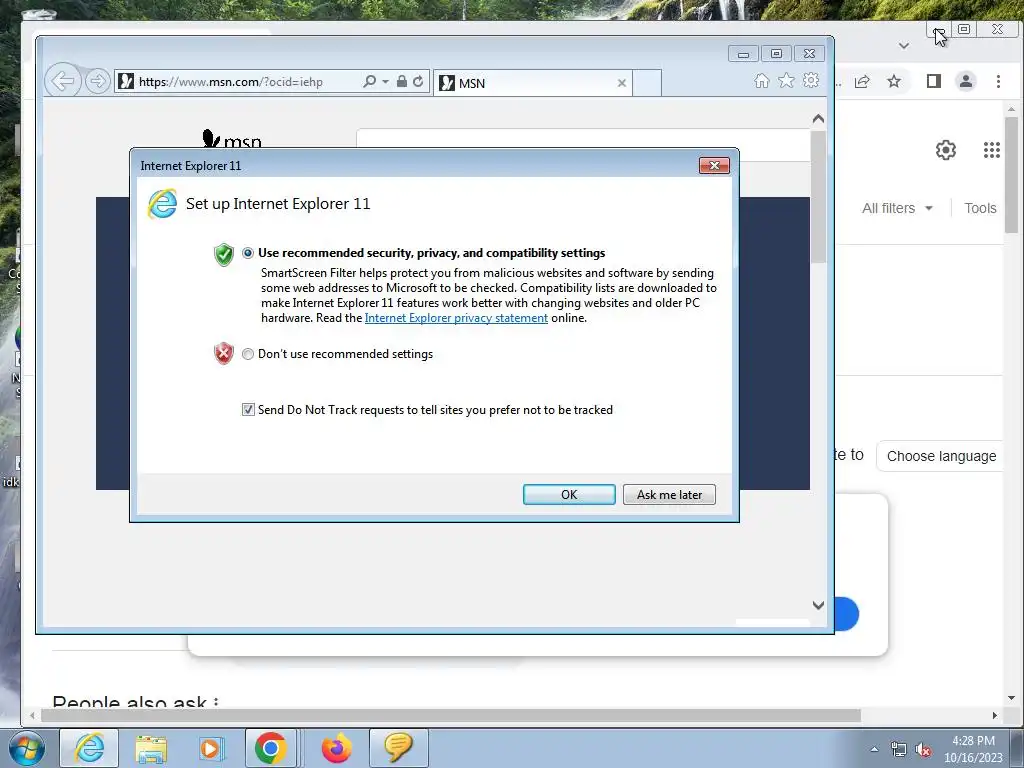Click the MSN search box on the page

[583, 140]
